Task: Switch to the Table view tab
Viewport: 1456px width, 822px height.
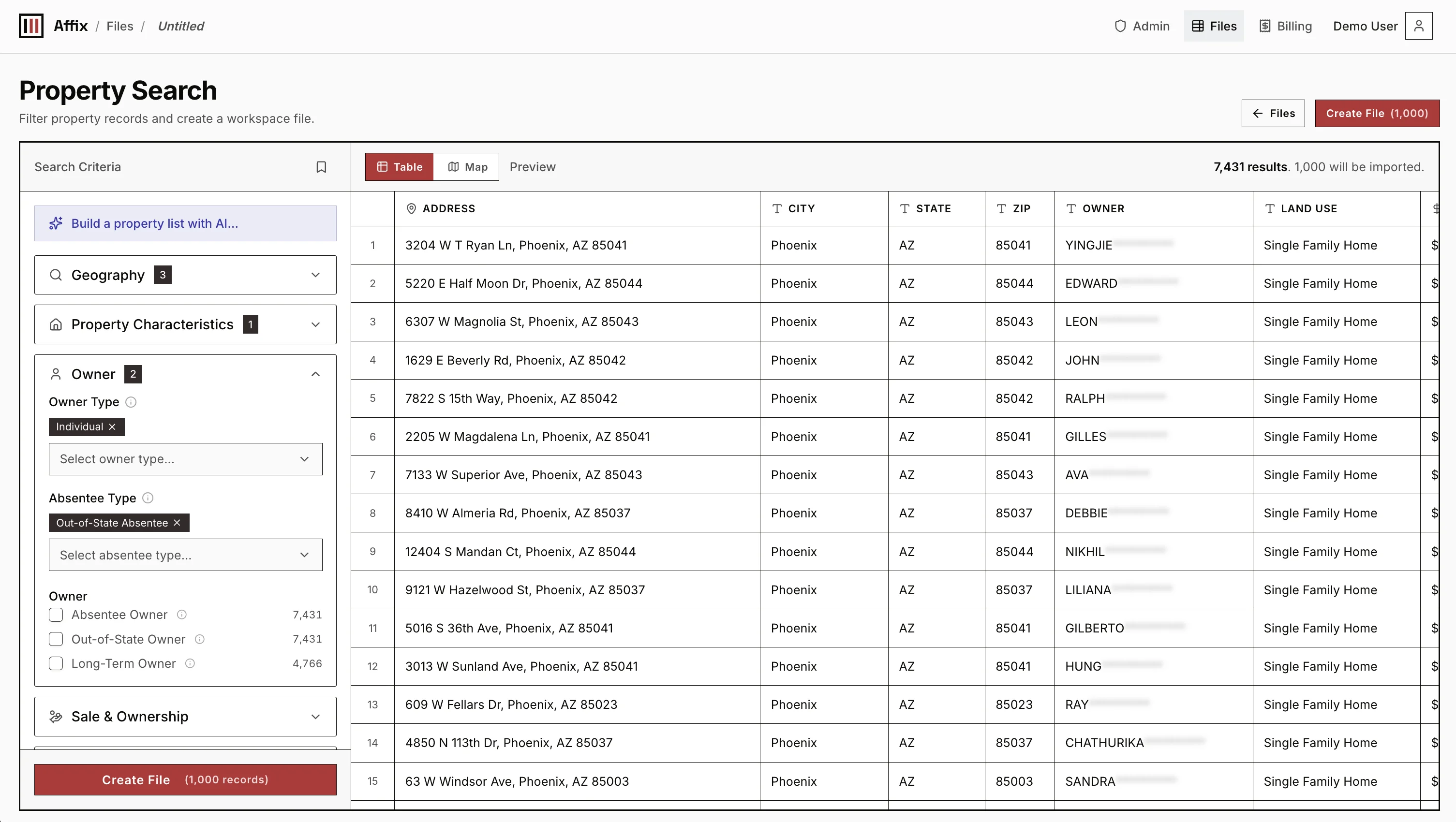Action: (x=399, y=167)
